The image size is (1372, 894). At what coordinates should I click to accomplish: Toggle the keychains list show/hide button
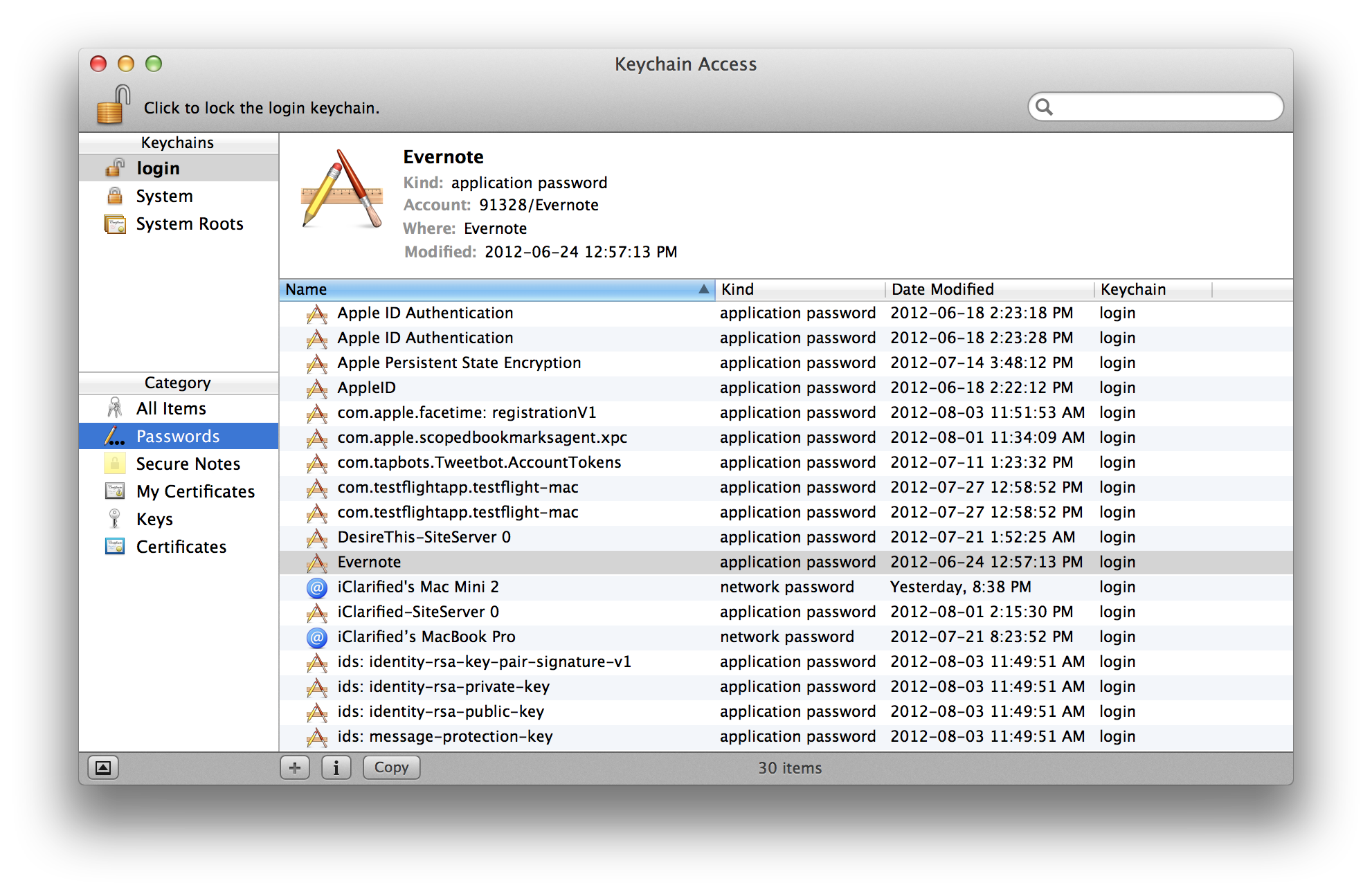point(103,767)
